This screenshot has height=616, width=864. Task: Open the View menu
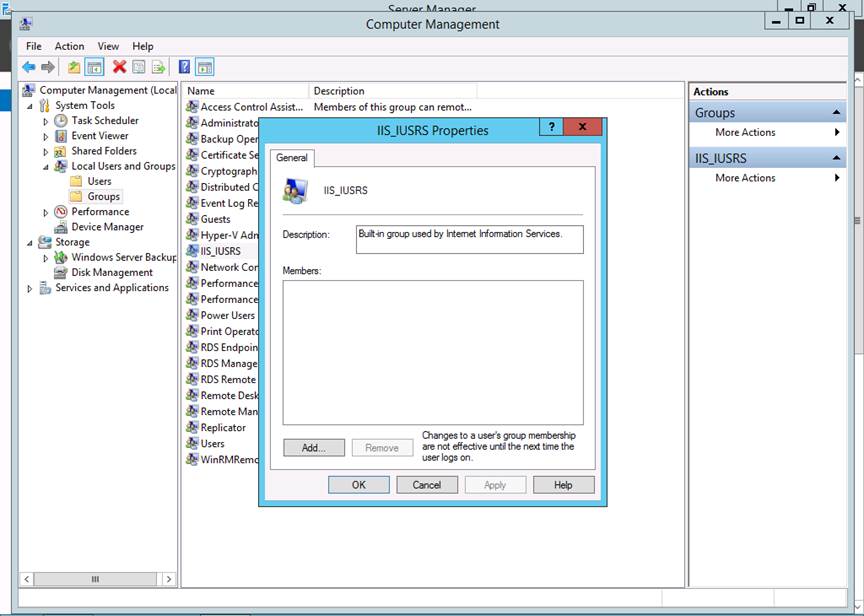tap(108, 46)
